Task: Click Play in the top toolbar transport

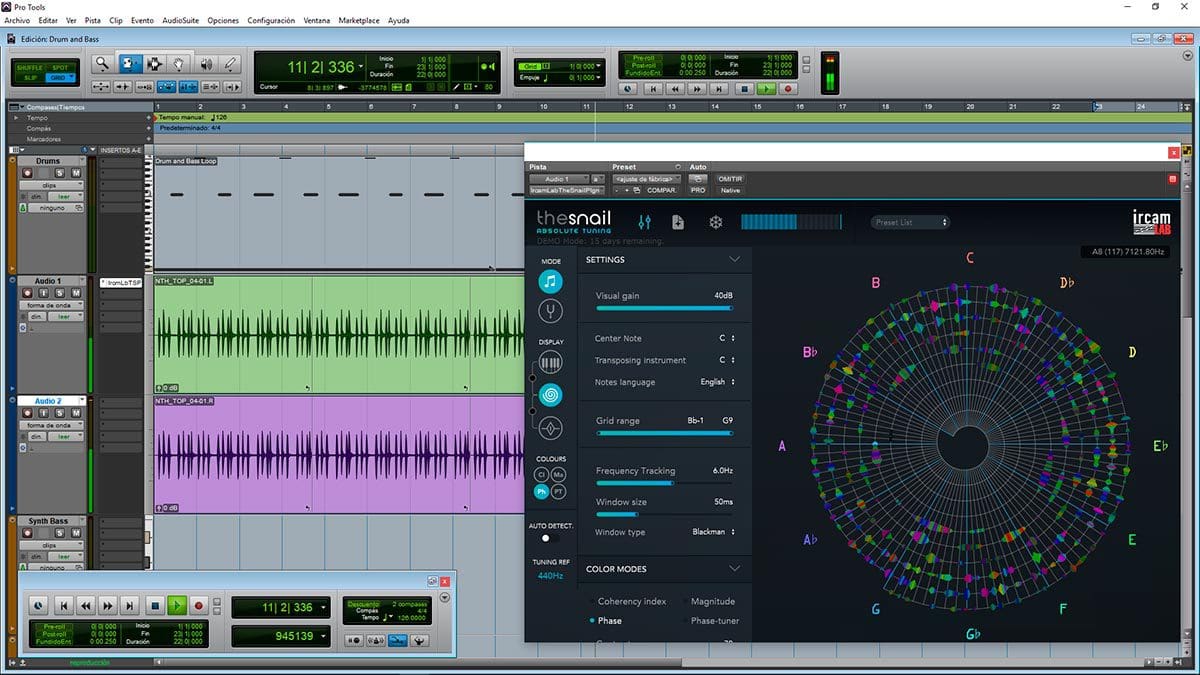Action: pos(766,88)
